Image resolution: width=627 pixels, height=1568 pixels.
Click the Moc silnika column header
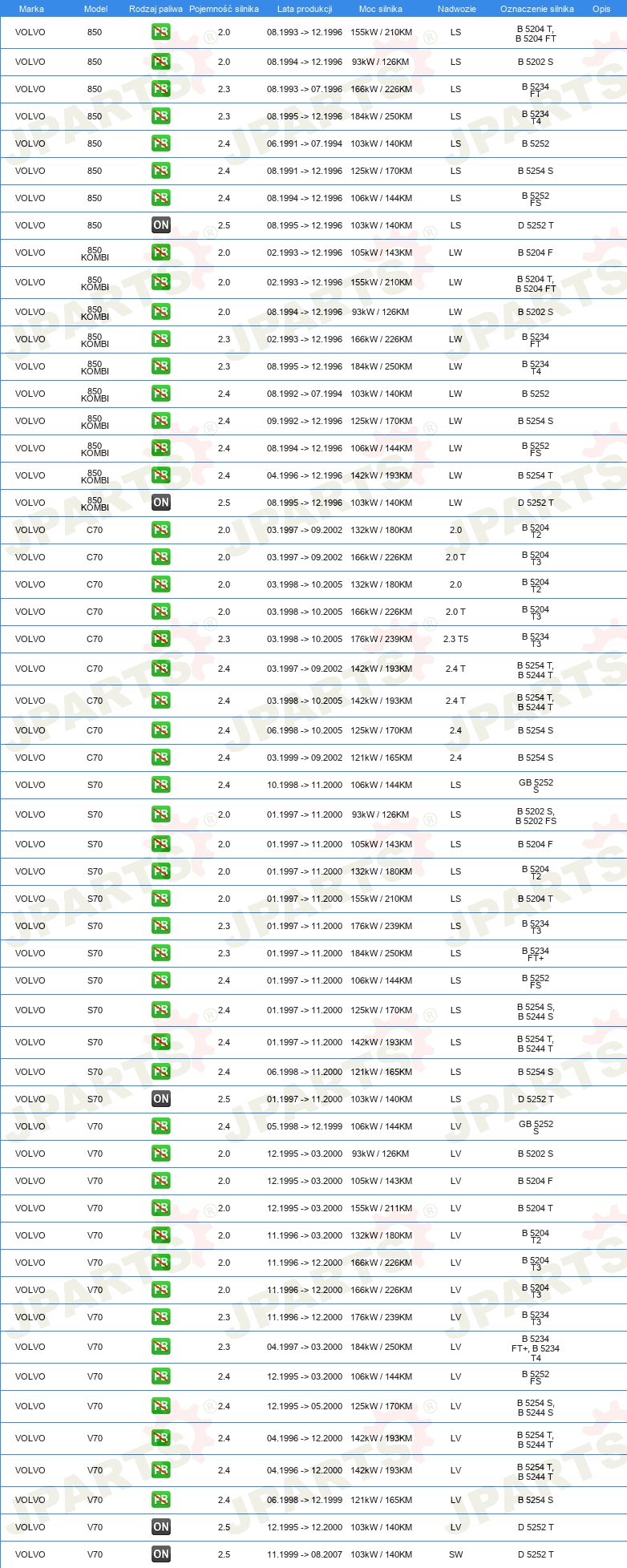381,9
